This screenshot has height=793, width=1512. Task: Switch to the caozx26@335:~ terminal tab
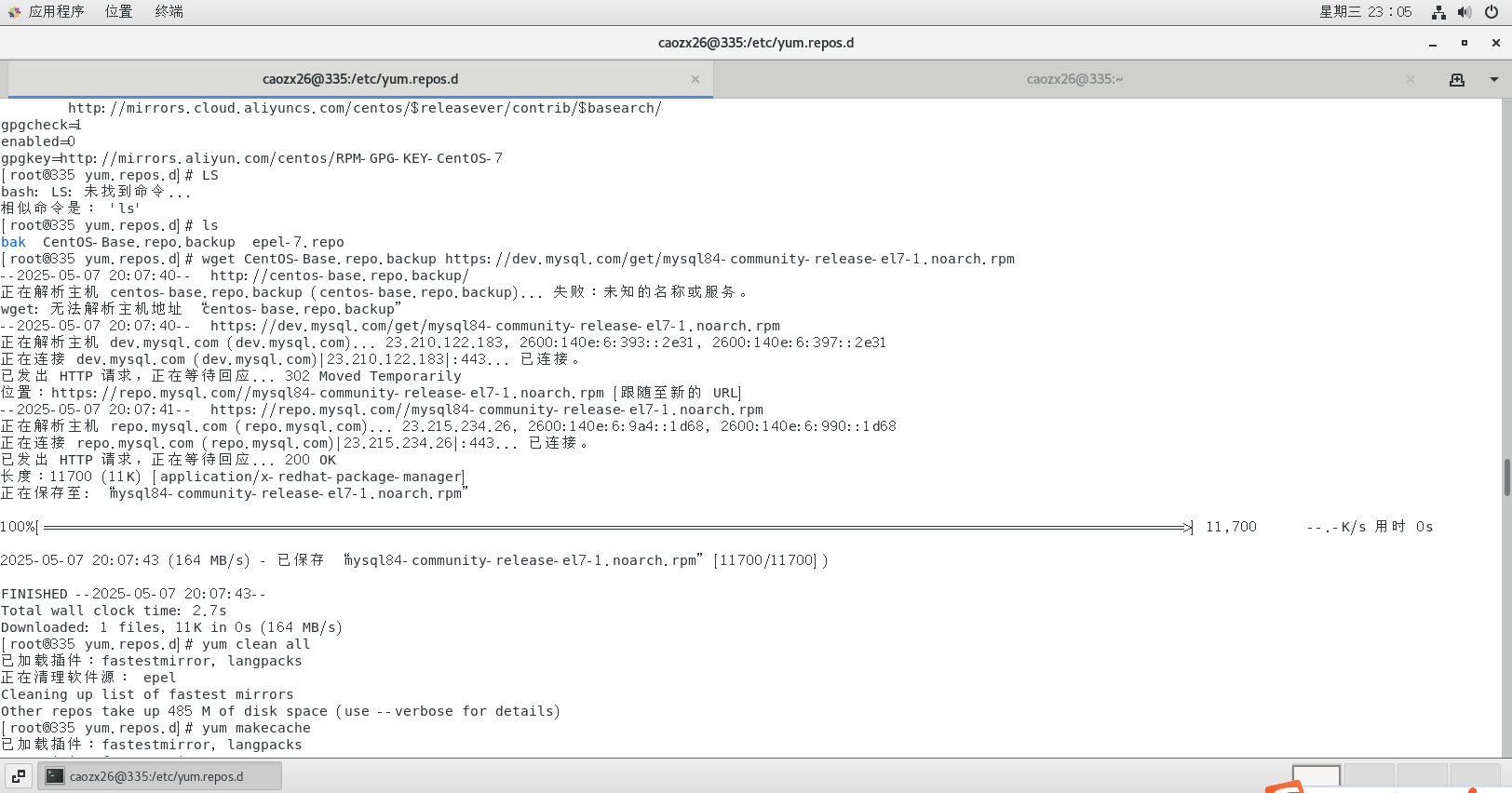coord(1074,79)
